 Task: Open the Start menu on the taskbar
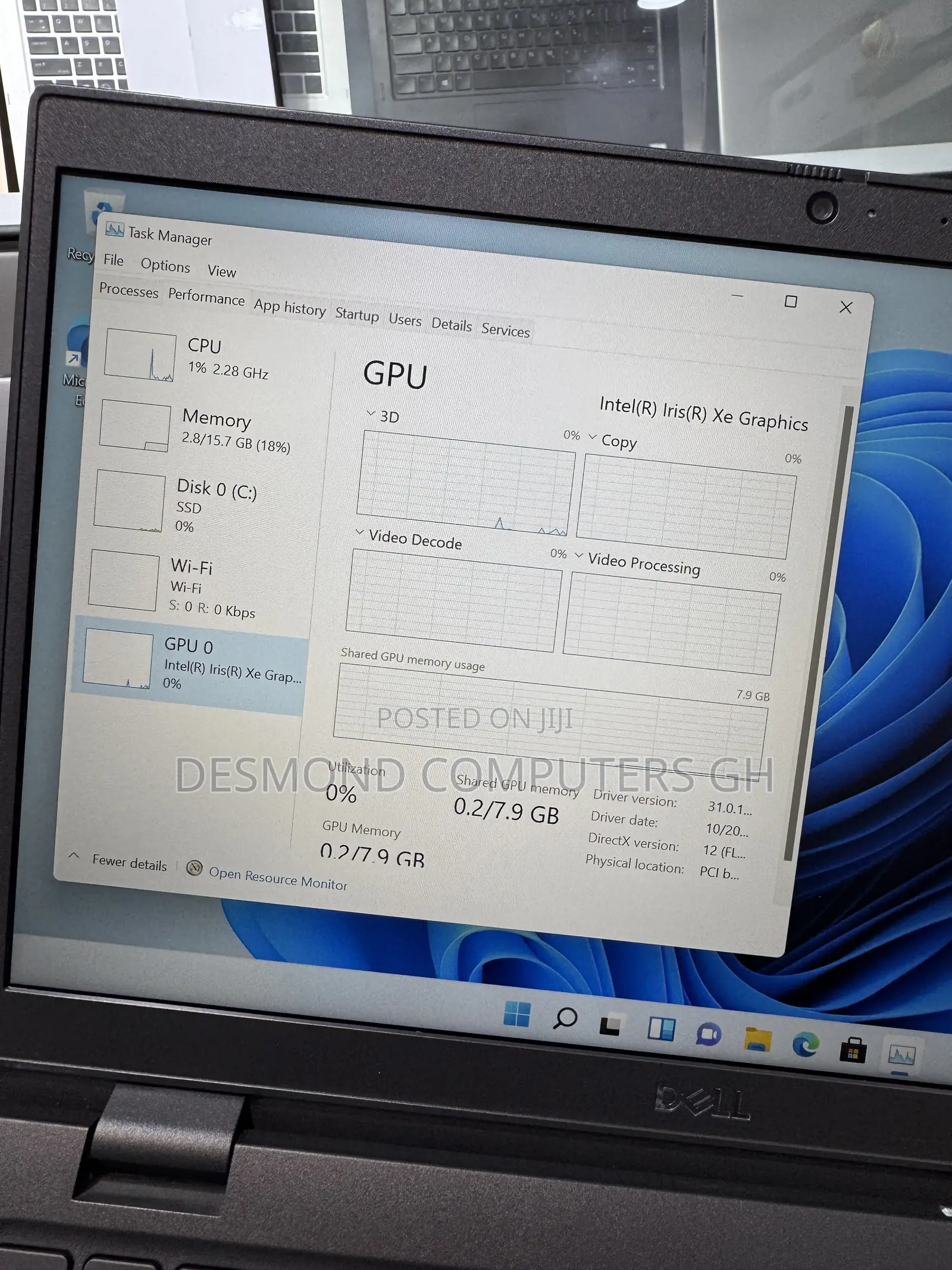point(516,1014)
